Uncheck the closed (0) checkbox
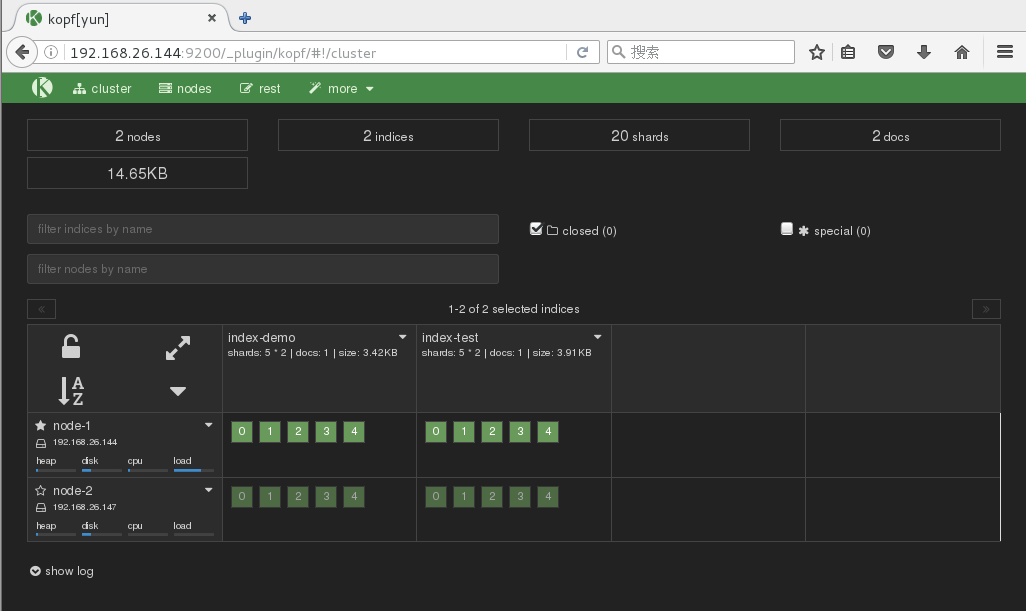The image size is (1026, 611). click(x=536, y=228)
